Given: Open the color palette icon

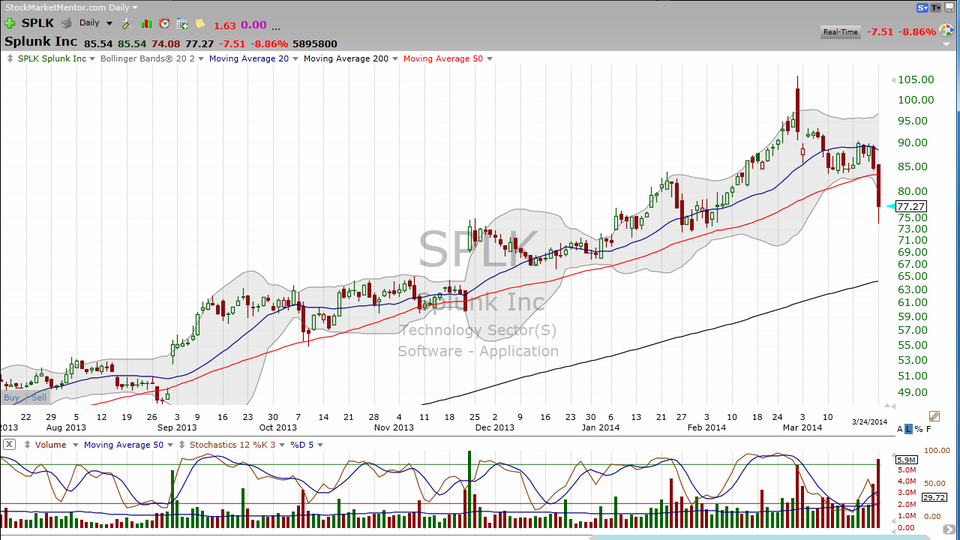Looking at the screenshot, I should tap(947, 30).
